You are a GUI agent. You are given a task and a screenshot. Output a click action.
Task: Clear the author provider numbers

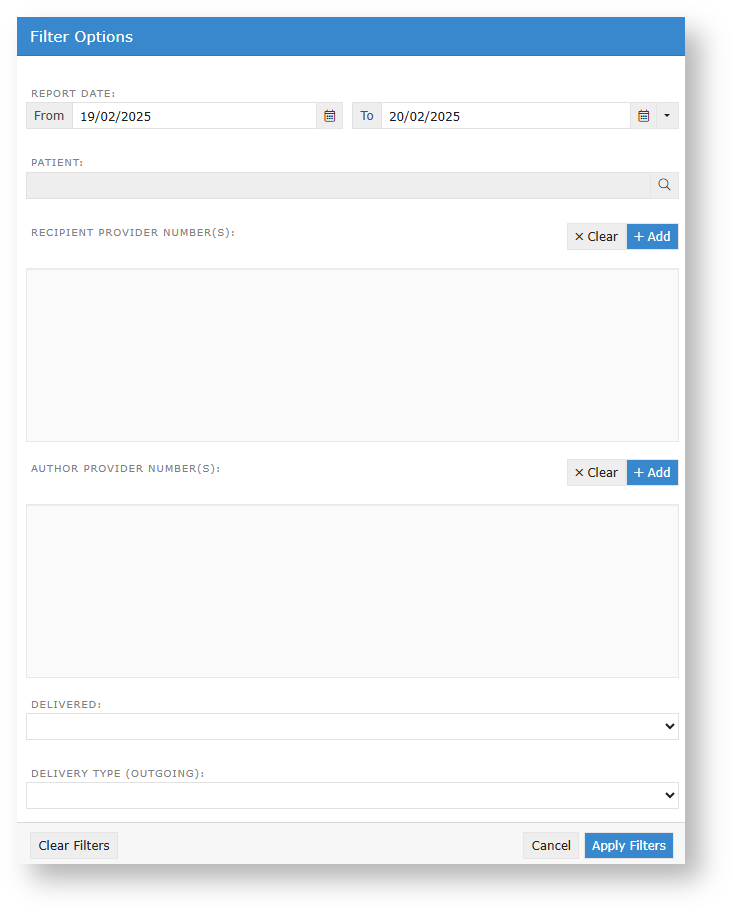[x=596, y=473]
